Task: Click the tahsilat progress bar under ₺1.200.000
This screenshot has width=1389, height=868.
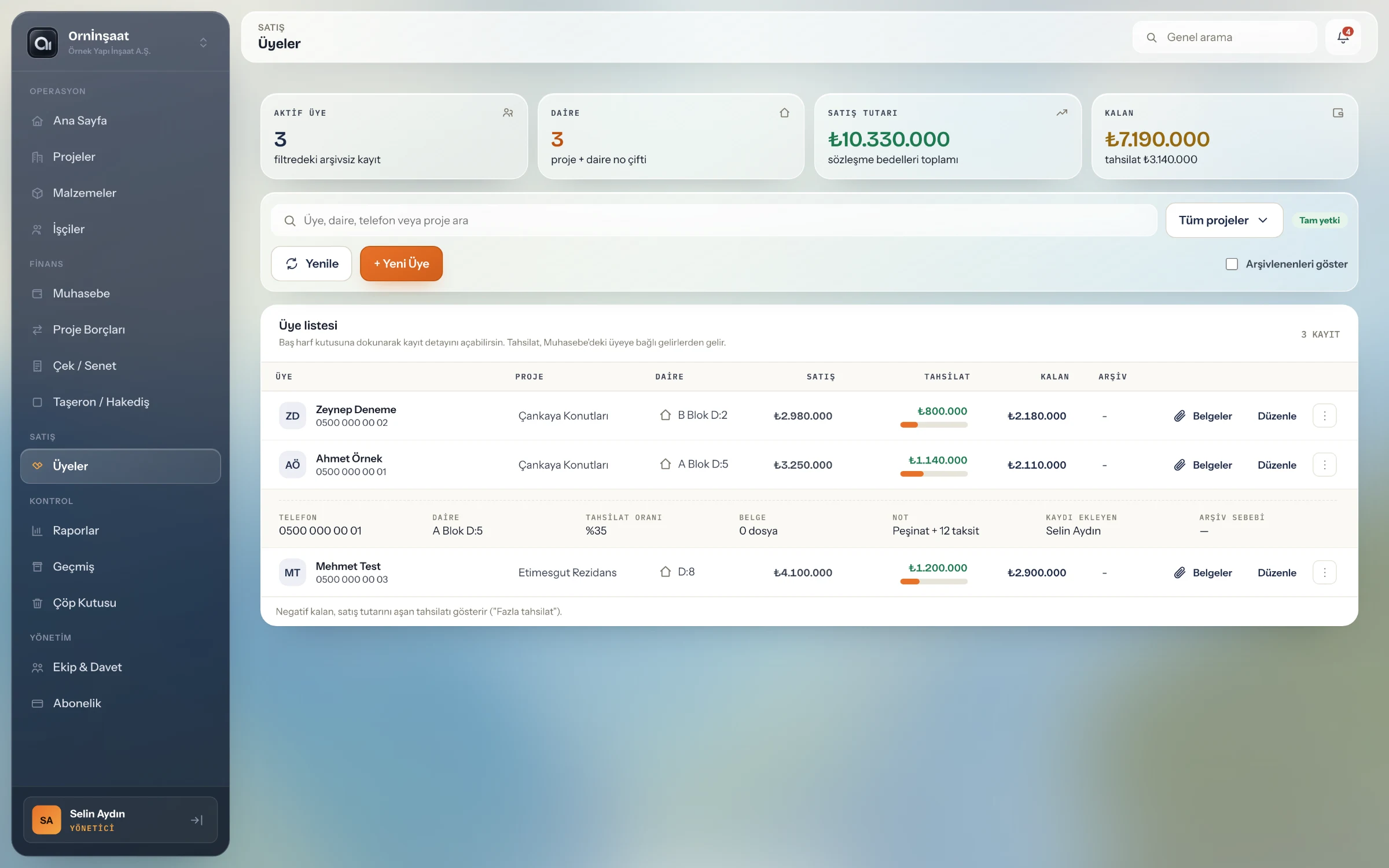Action: click(934, 582)
